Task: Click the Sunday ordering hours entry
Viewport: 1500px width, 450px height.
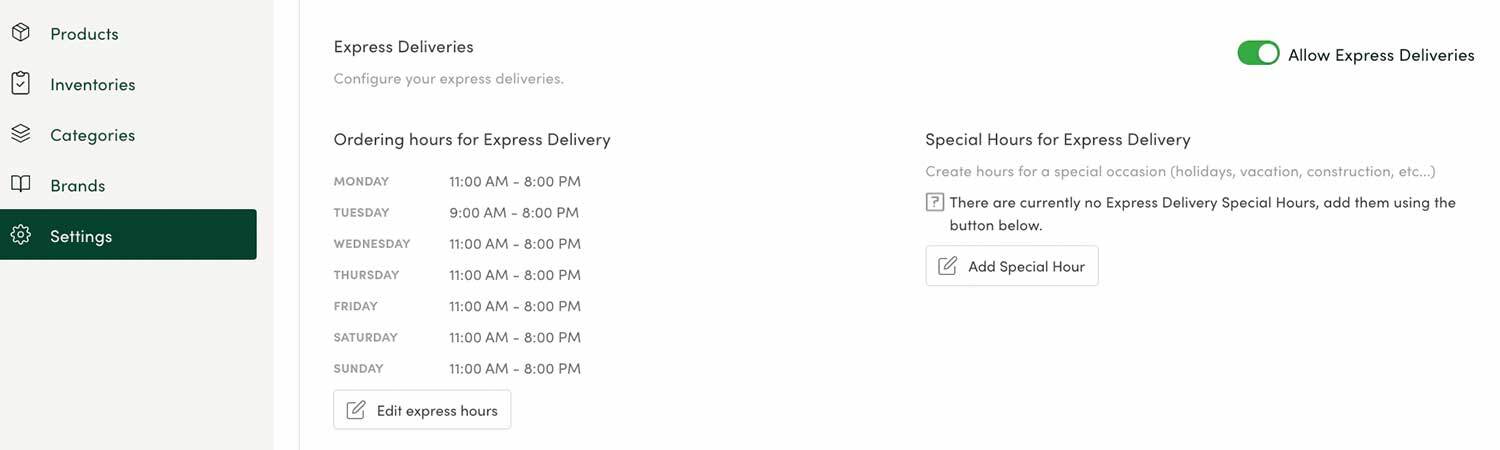Action: coord(457,368)
